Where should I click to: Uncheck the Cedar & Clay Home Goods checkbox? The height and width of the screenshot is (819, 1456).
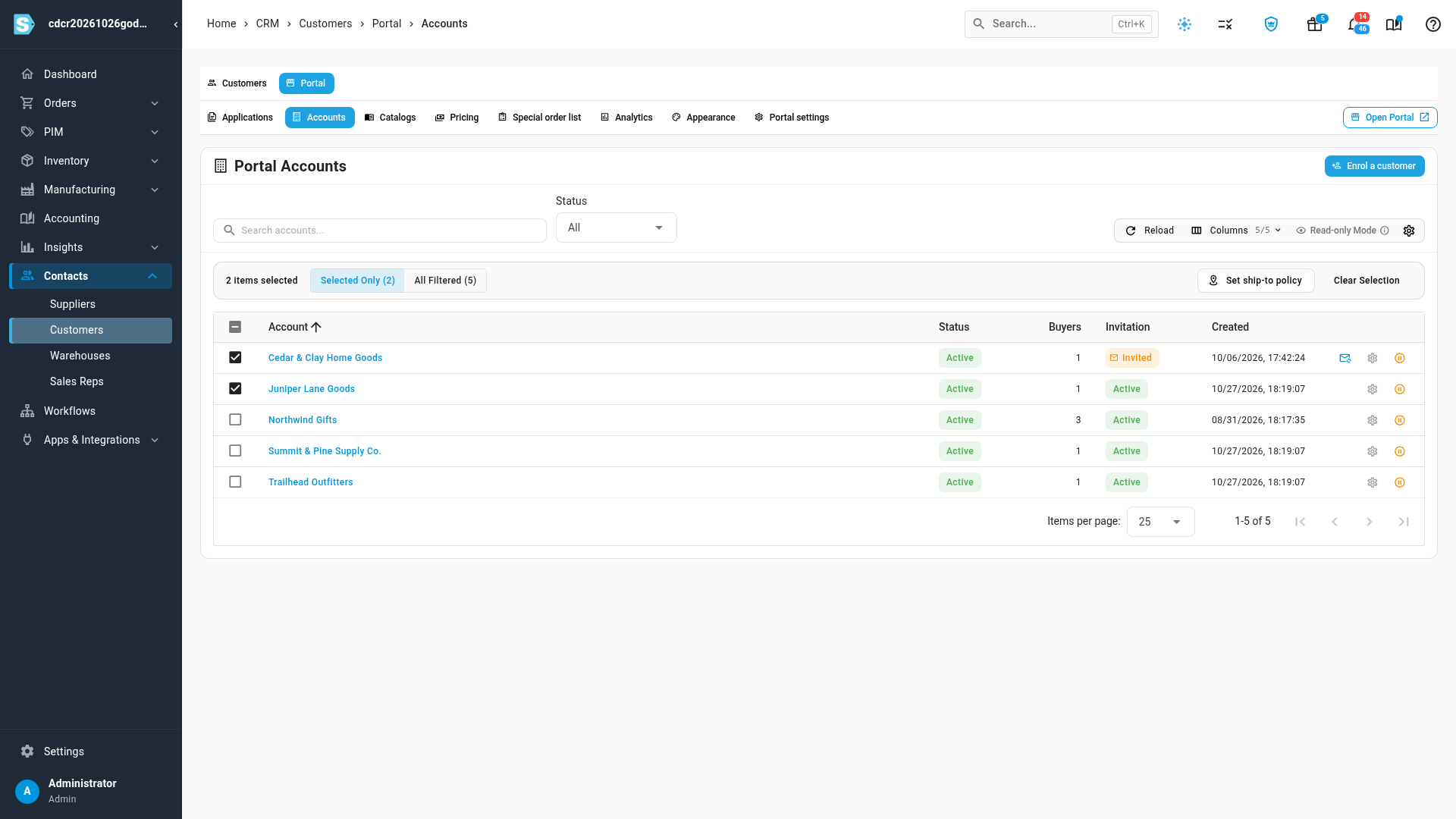coord(235,358)
